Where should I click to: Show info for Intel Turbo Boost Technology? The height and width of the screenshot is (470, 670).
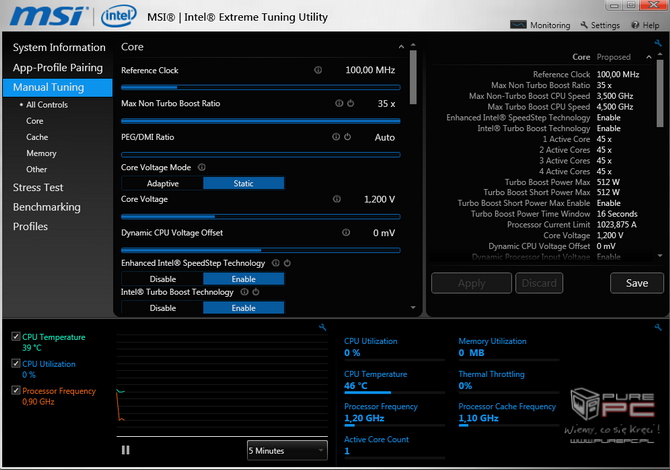pos(244,292)
